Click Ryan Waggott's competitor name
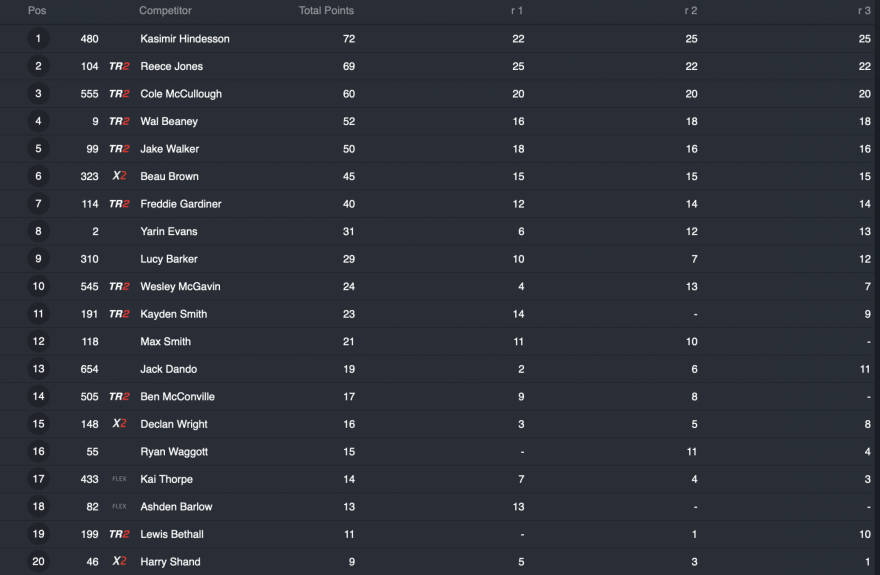This screenshot has width=880, height=575. [x=174, y=452]
